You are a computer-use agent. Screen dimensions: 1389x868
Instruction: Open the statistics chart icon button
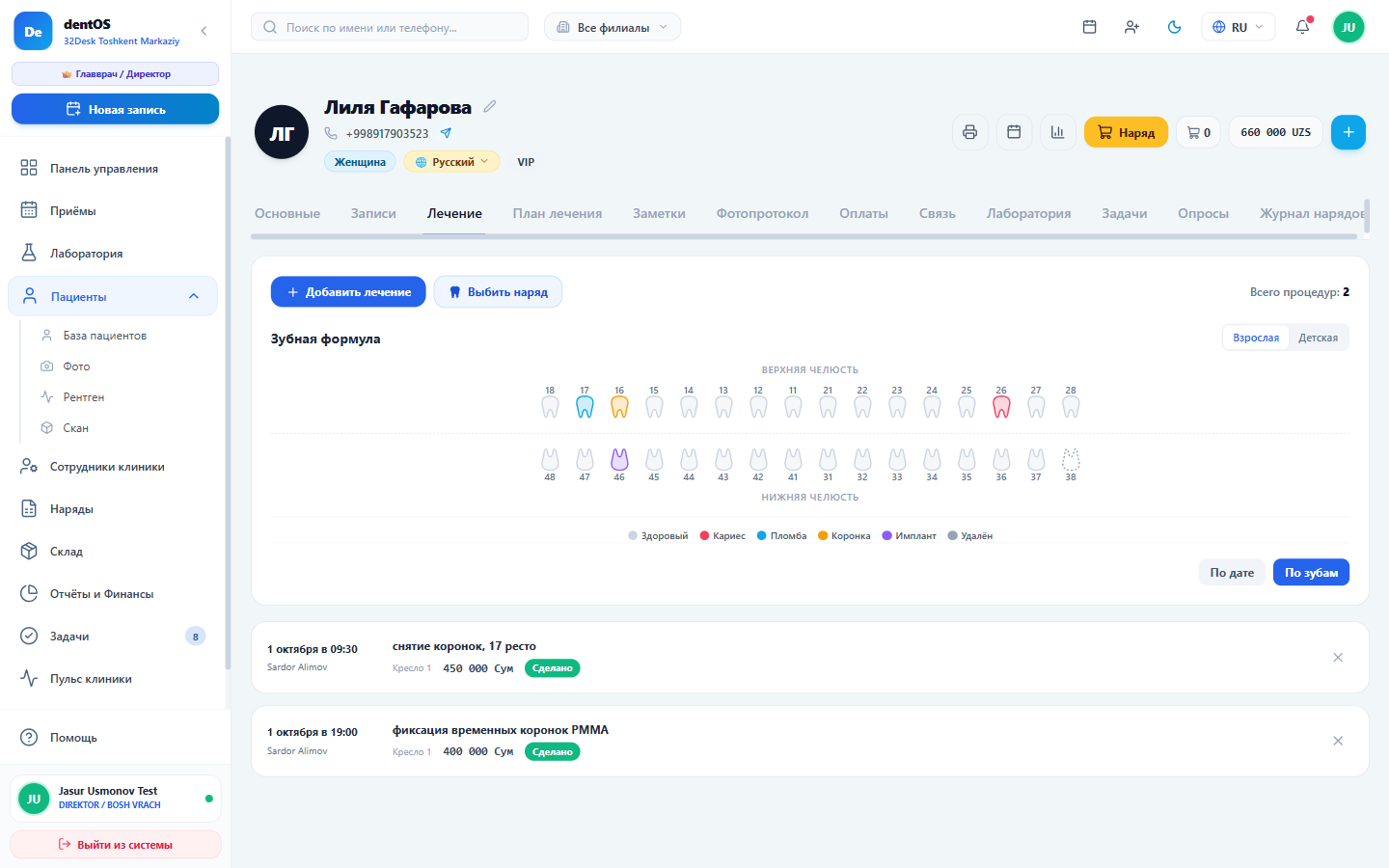coord(1057,132)
